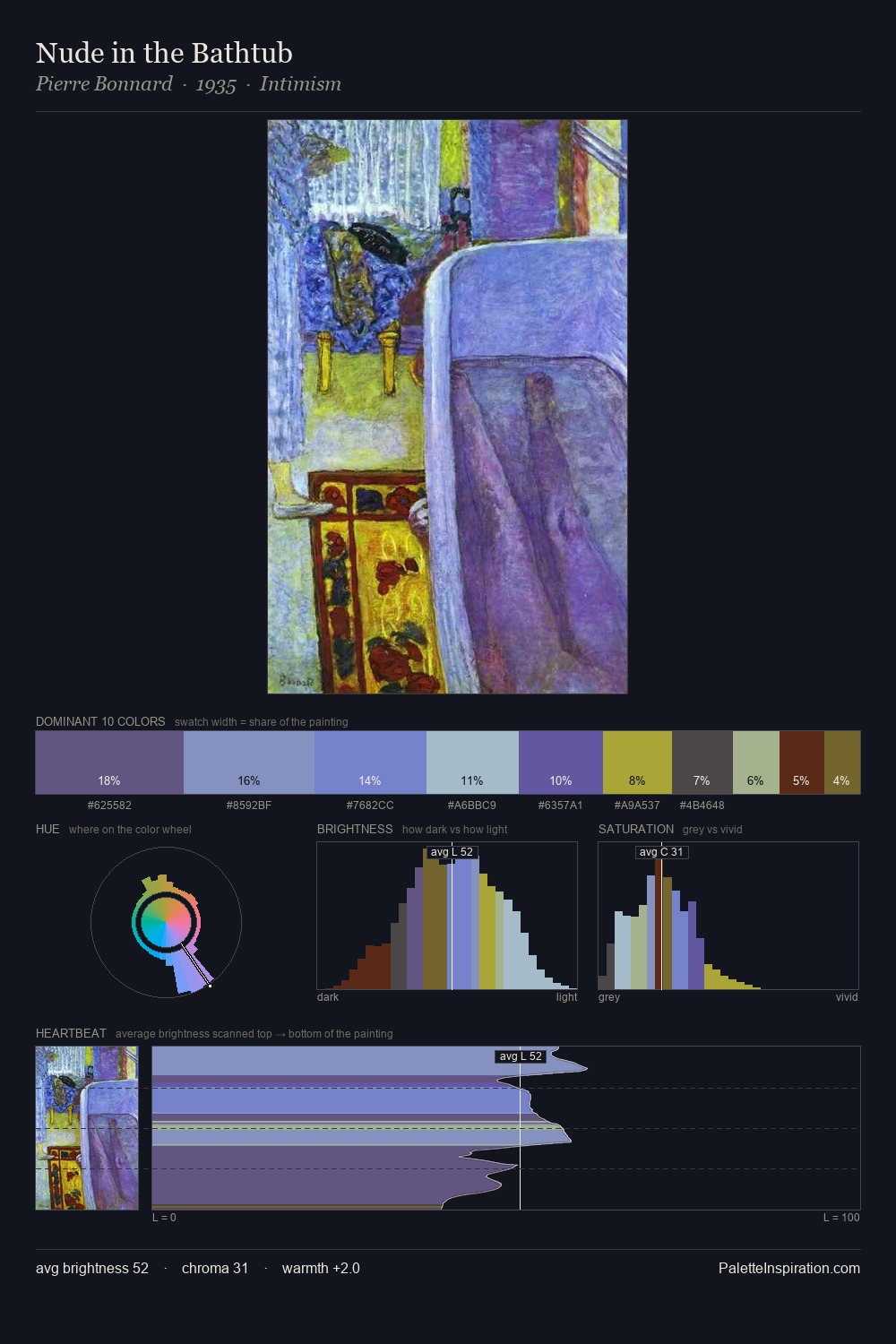Click the saturation histogram chart
Screen dimensions: 896x1344
click(728, 916)
